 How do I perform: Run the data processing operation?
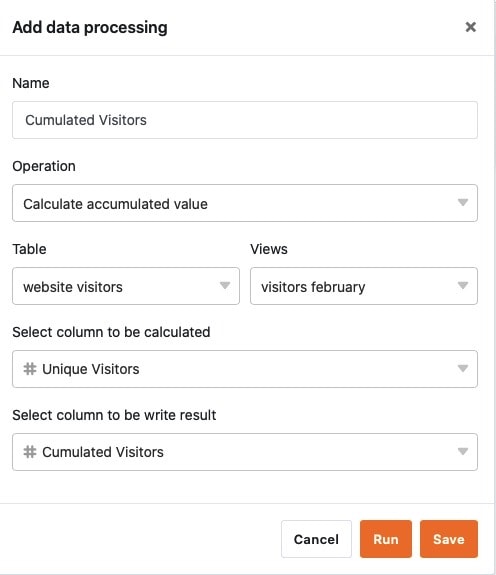(x=386, y=539)
